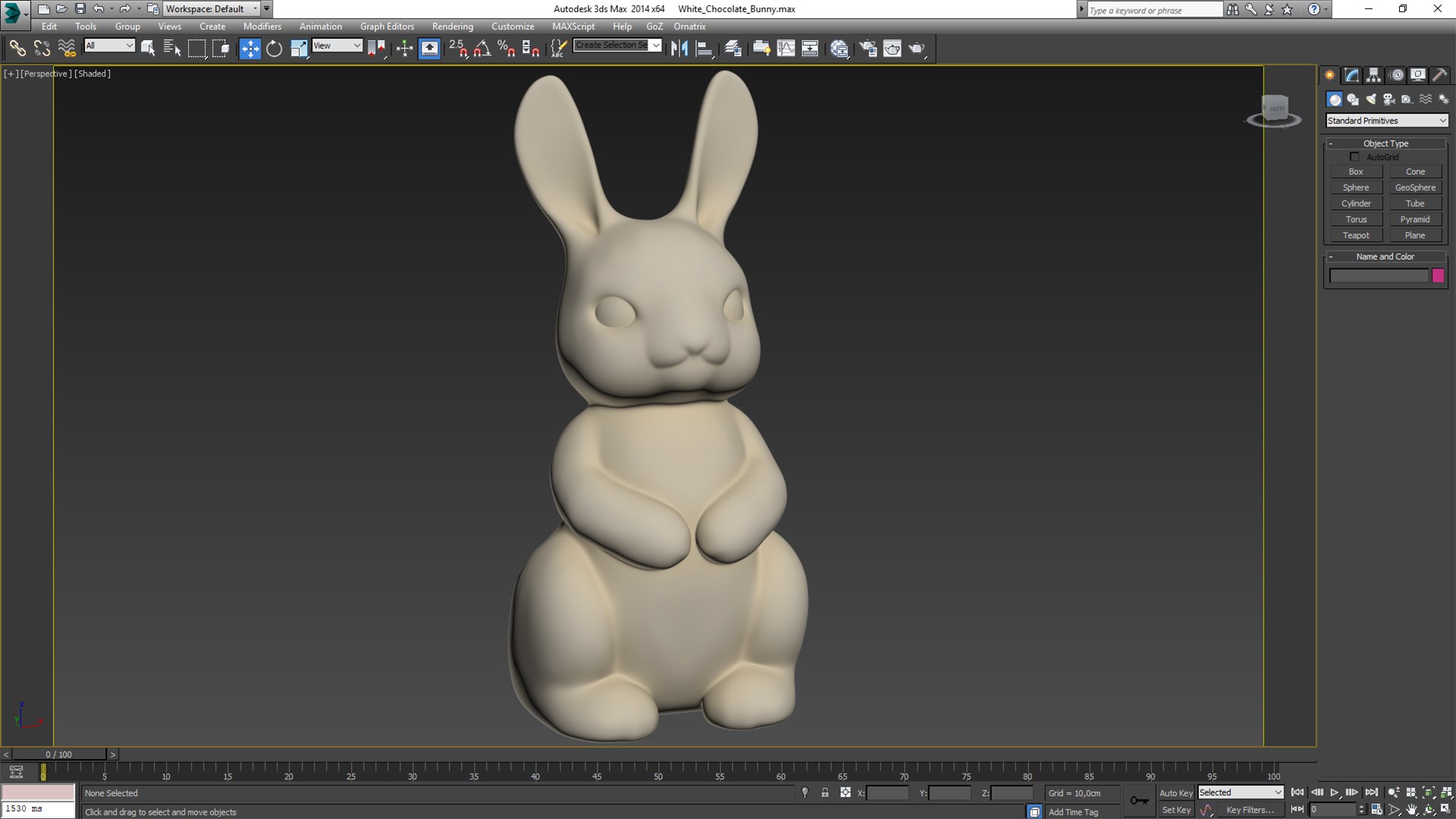Screen dimensions: 1456x819
Task: Open the selection filter All dropdown
Action: (109, 45)
